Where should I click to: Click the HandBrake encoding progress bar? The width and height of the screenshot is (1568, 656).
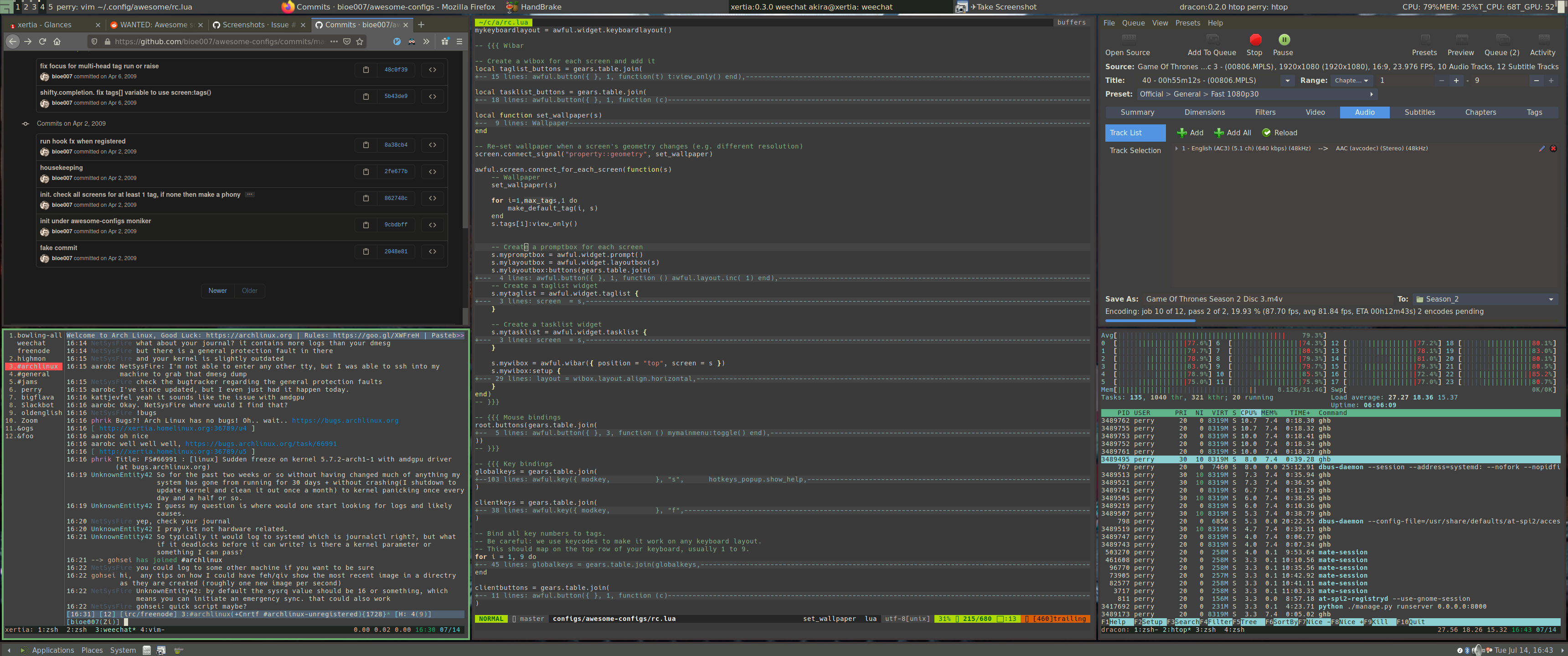(1331, 321)
